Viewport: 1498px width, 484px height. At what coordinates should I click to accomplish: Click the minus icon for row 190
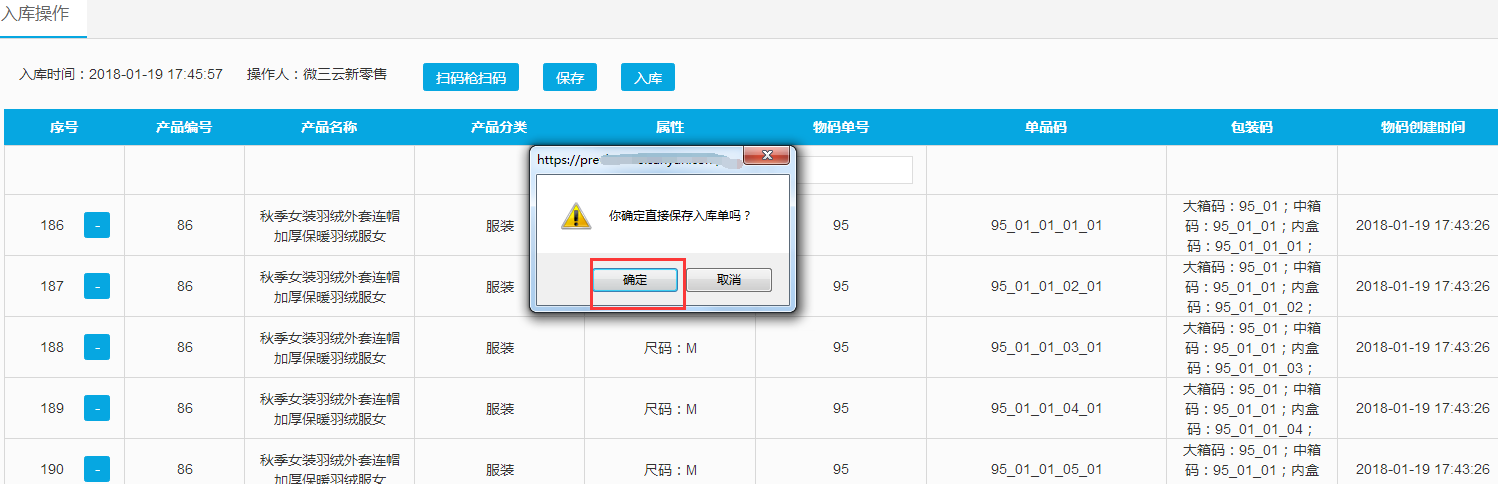pyautogui.click(x=96, y=469)
